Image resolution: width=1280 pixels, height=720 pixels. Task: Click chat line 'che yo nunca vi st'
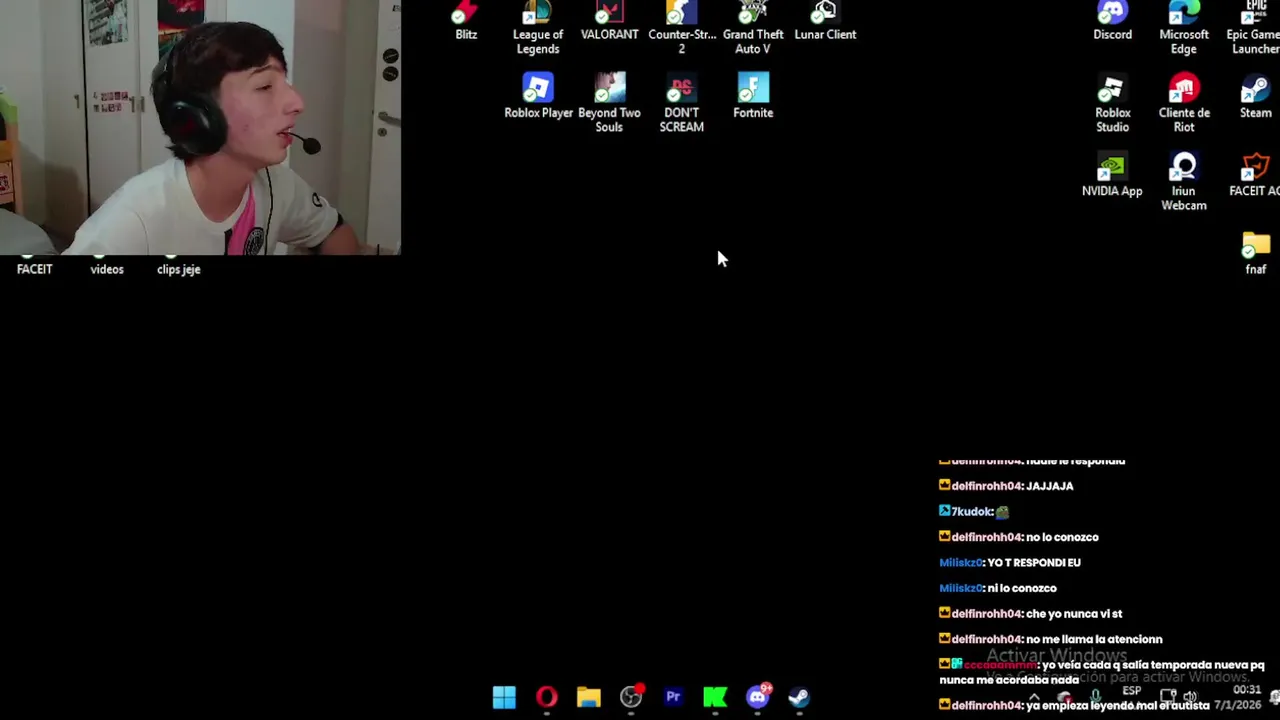tap(1074, 614)
